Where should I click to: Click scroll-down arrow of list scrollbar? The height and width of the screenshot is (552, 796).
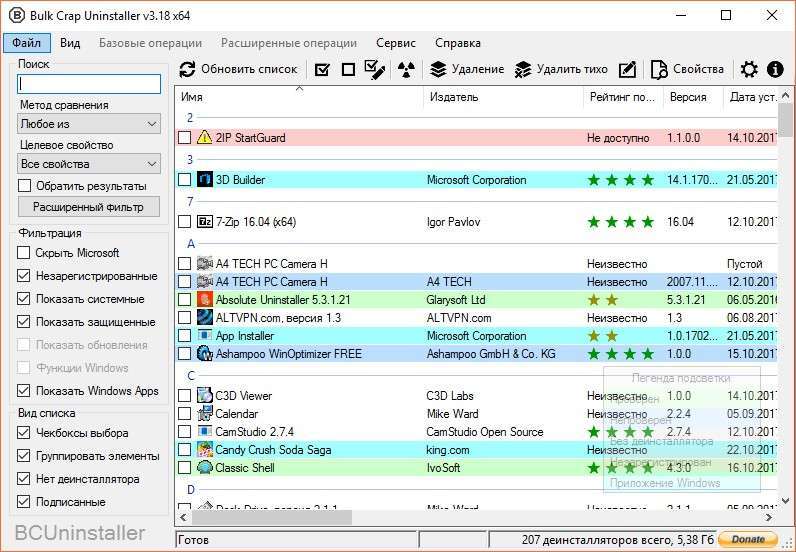tap(785, 501)
